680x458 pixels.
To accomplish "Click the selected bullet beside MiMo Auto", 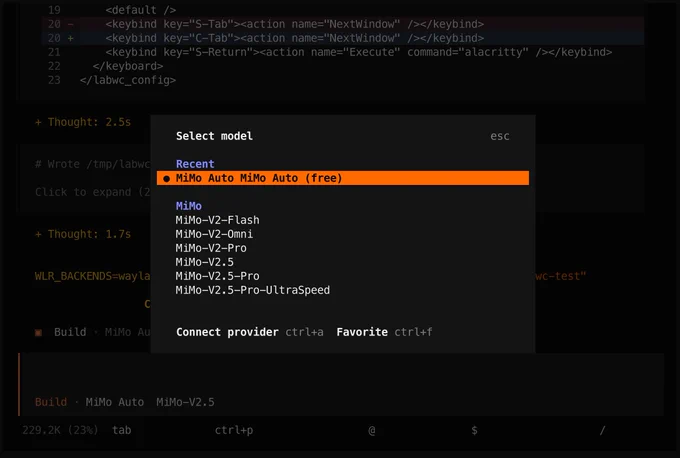I will point(167,178).
